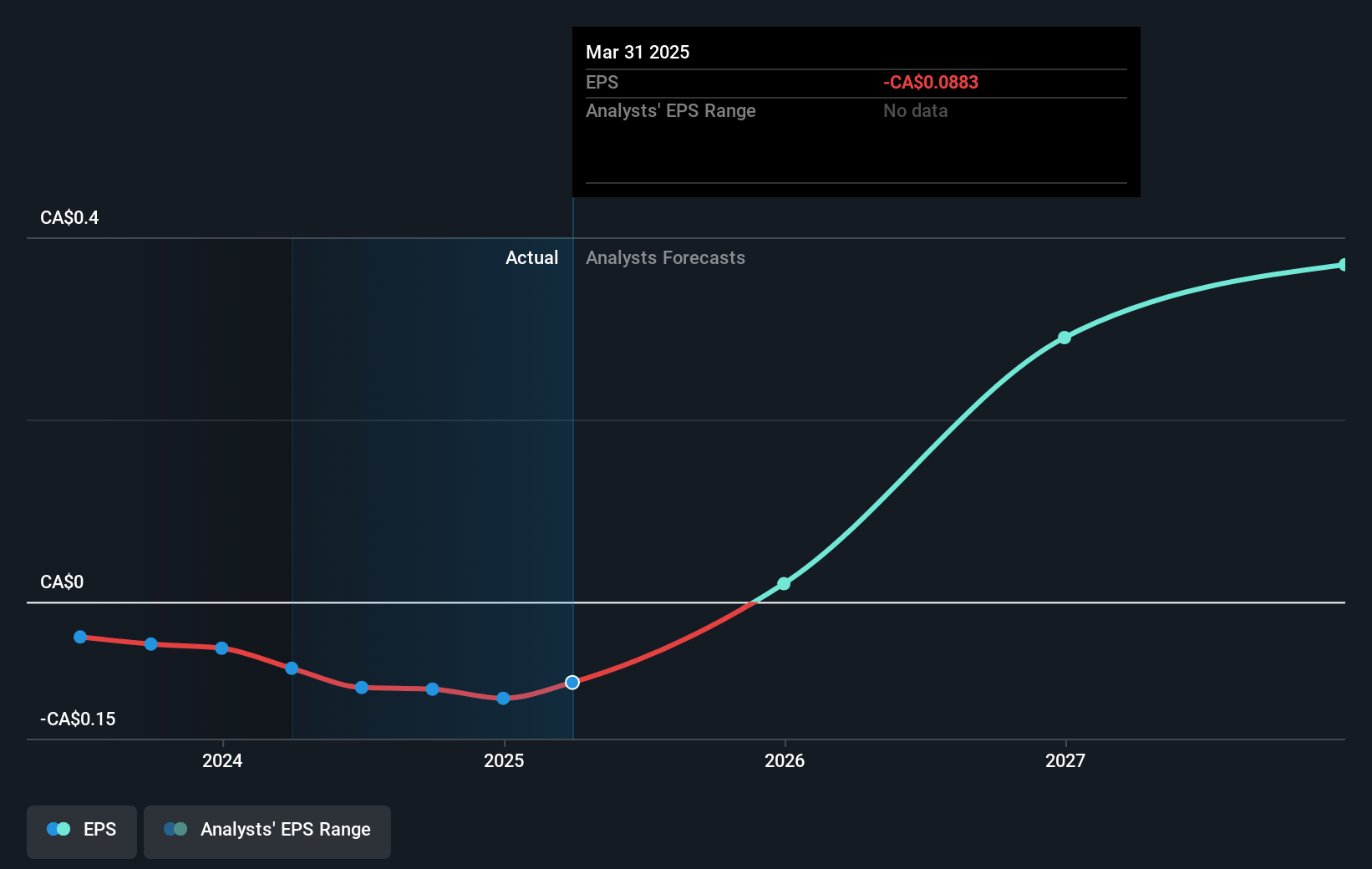This screenshot has width=1372, height=869.
Task: Click the 2024 x-axis label
Action: (x=222, y=760)
